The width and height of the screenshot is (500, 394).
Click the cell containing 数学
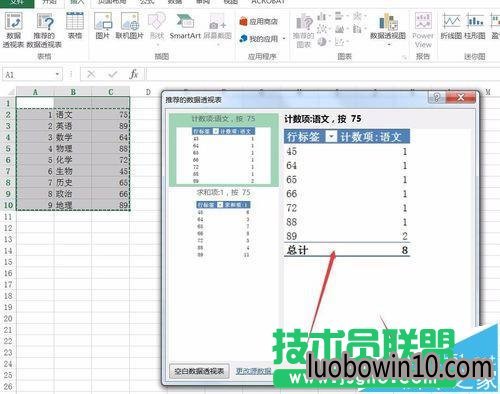point(73,137)
